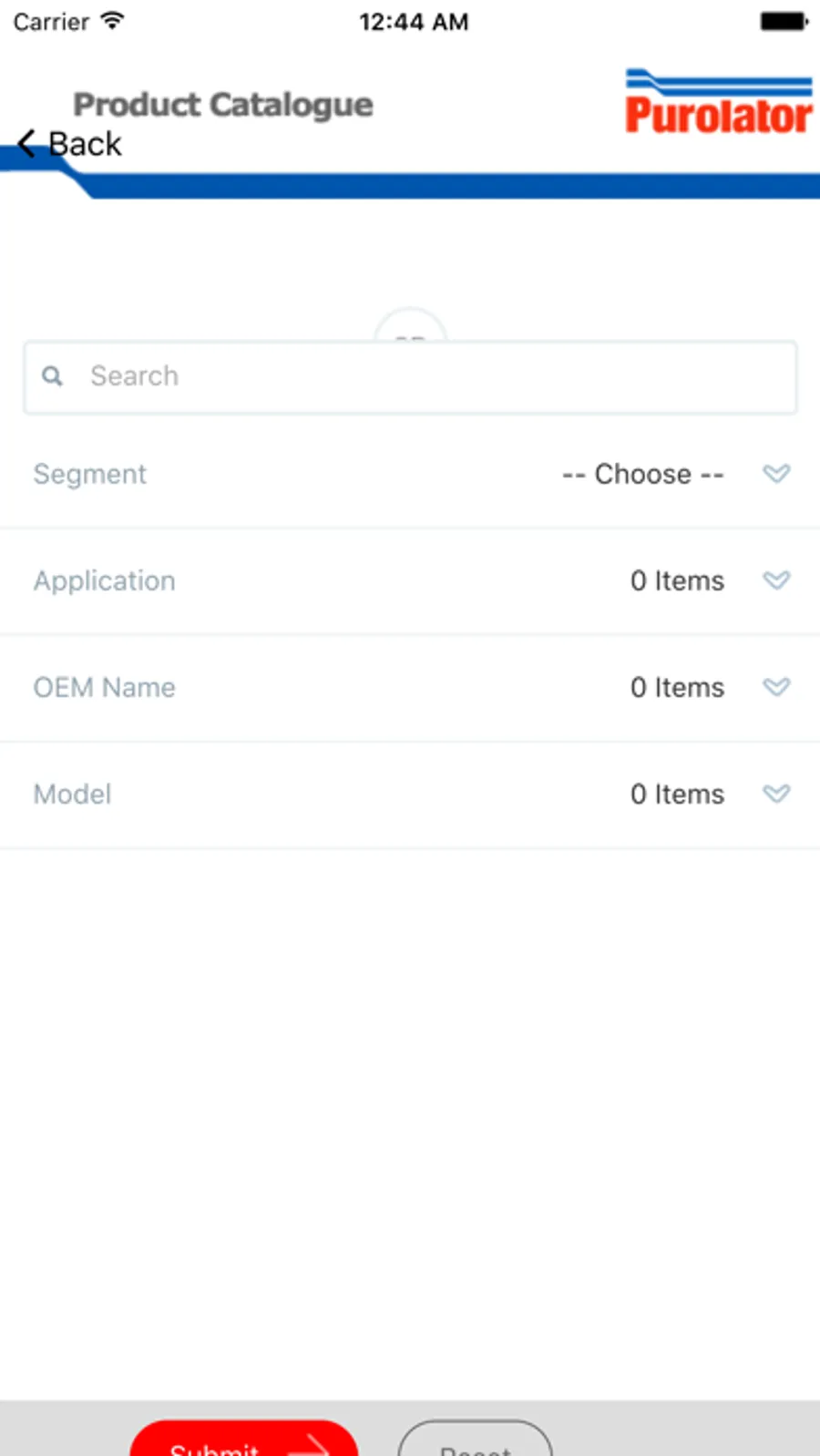Screen dimensions: 820x1456
Task: Click the arrow icon on Submit button
Action: click(x=314, y=1444)
